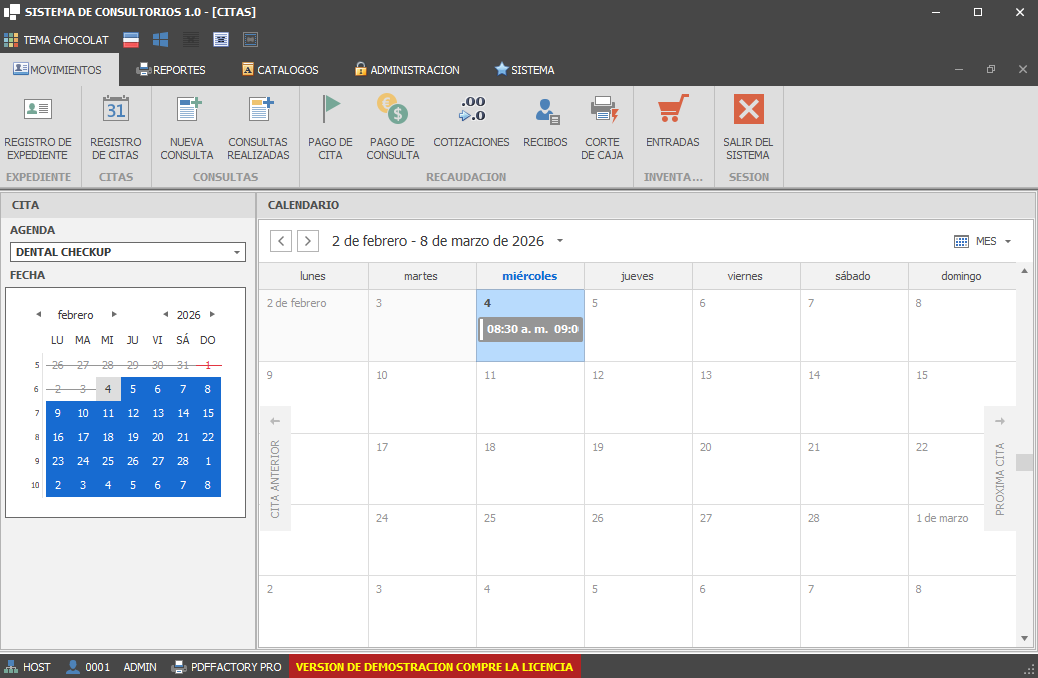Jump to Proxima Cita
The image size is (1038, 678).
click(x=999, y=468)
